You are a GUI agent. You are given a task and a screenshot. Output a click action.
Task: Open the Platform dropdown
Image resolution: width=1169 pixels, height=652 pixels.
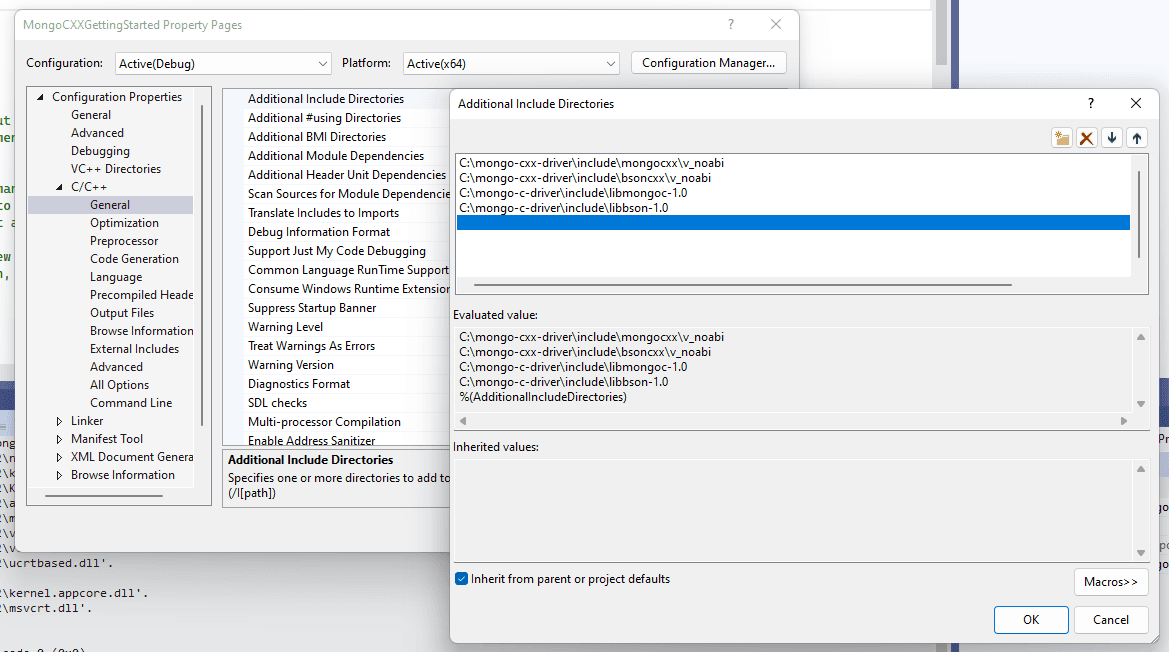pyautogui.click(x=511, y=63)
